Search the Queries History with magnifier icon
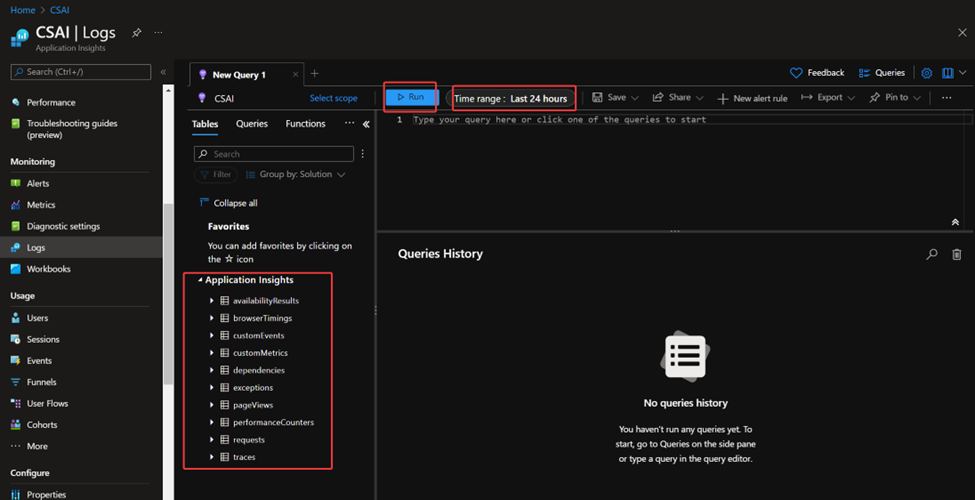The image size is (975, 500). point(931,254)
